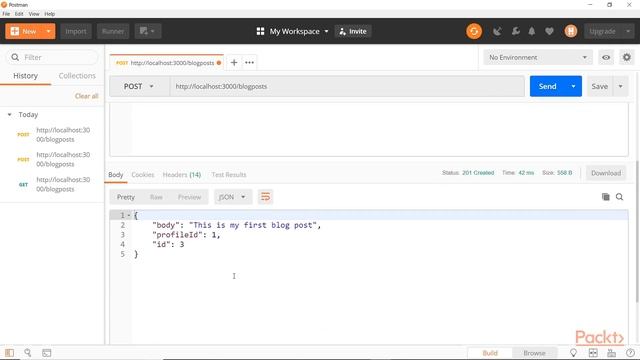The width and height of the screenshot is (640, 360).
Task: Switch to Build mode
Action: [x=490, y=353]
